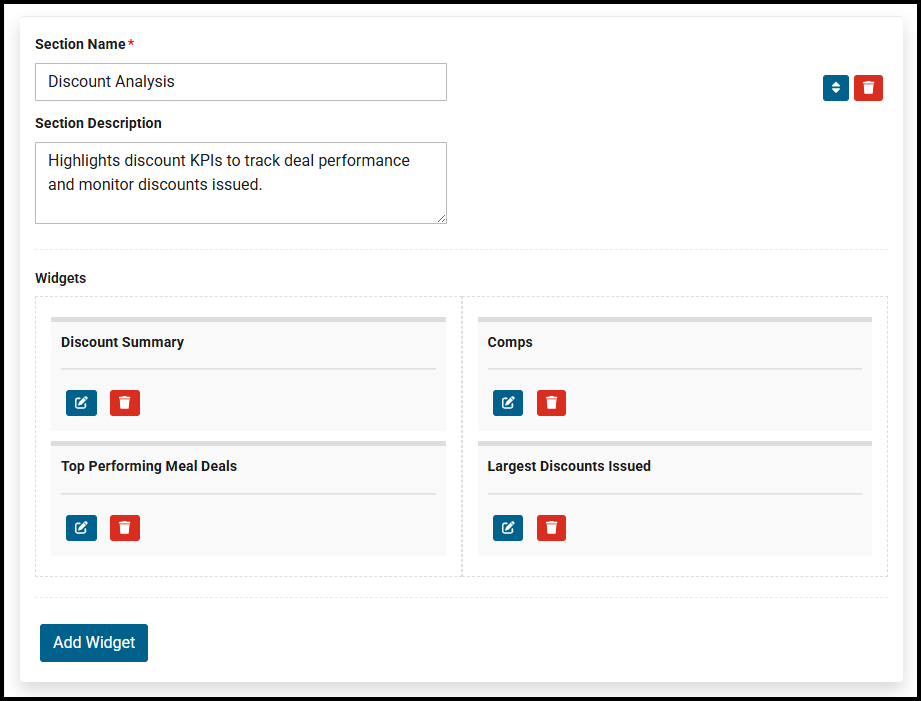The image size is (921, 701).
Task: Delete the Discount Analysis section via trash icon
Action: [x=868, y=88]
